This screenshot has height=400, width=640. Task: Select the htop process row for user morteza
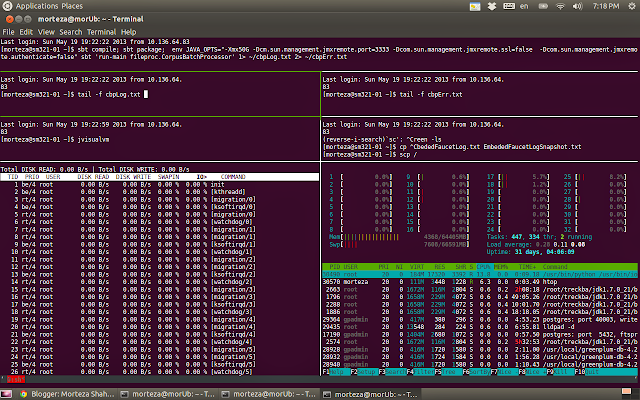[x=480, y=282]
